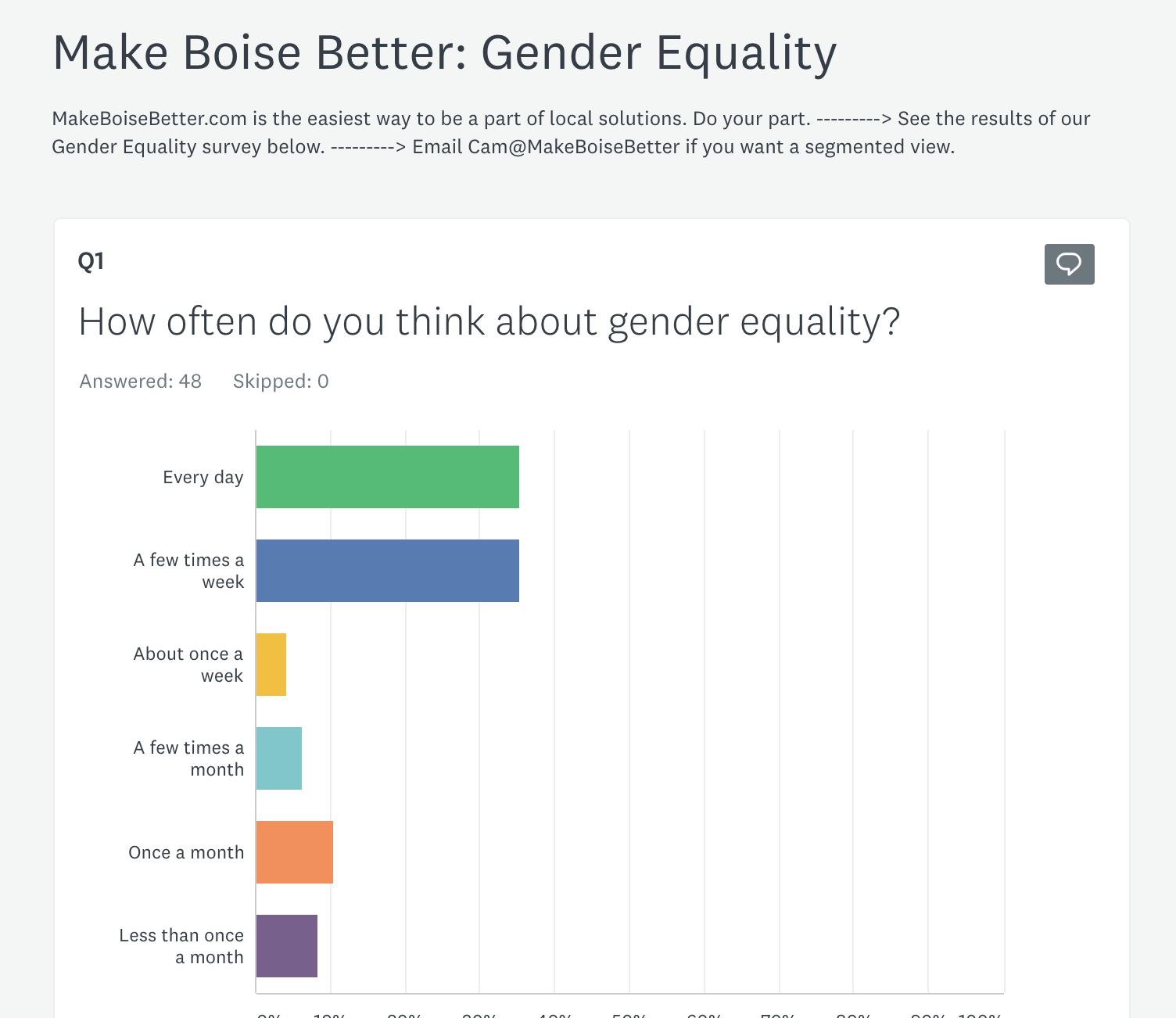
Task: Click the Skipped: 0 counter
Action: click(x=280, y=381)
